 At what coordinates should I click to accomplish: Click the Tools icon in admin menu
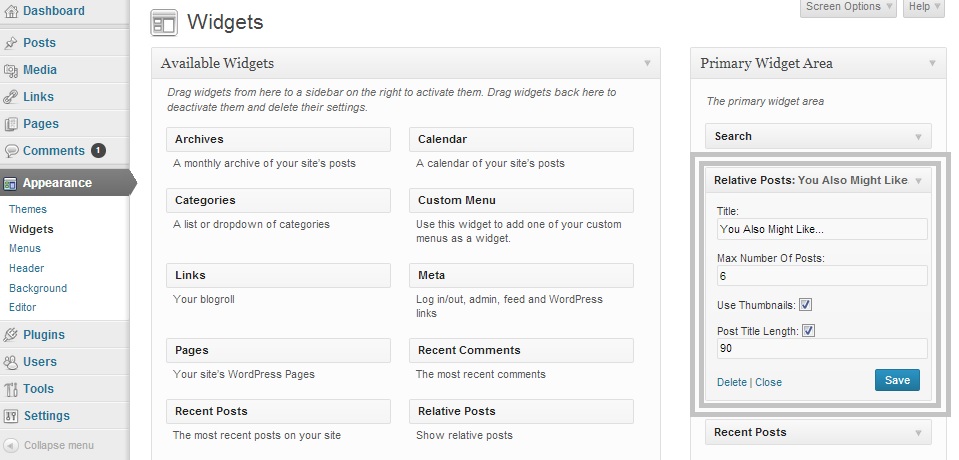point(11,389)
